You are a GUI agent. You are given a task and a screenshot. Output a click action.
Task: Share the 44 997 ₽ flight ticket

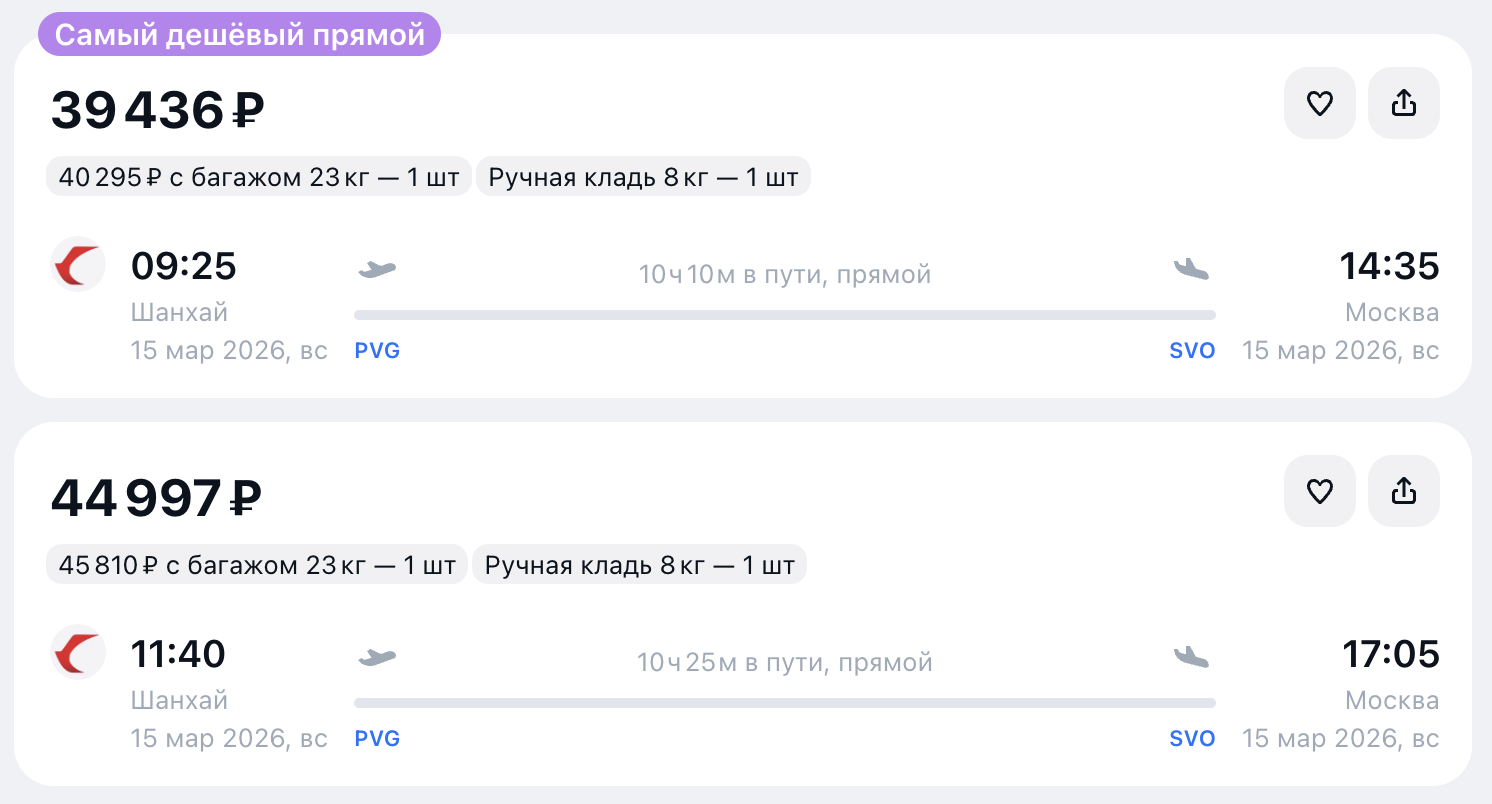[1404, 491]
